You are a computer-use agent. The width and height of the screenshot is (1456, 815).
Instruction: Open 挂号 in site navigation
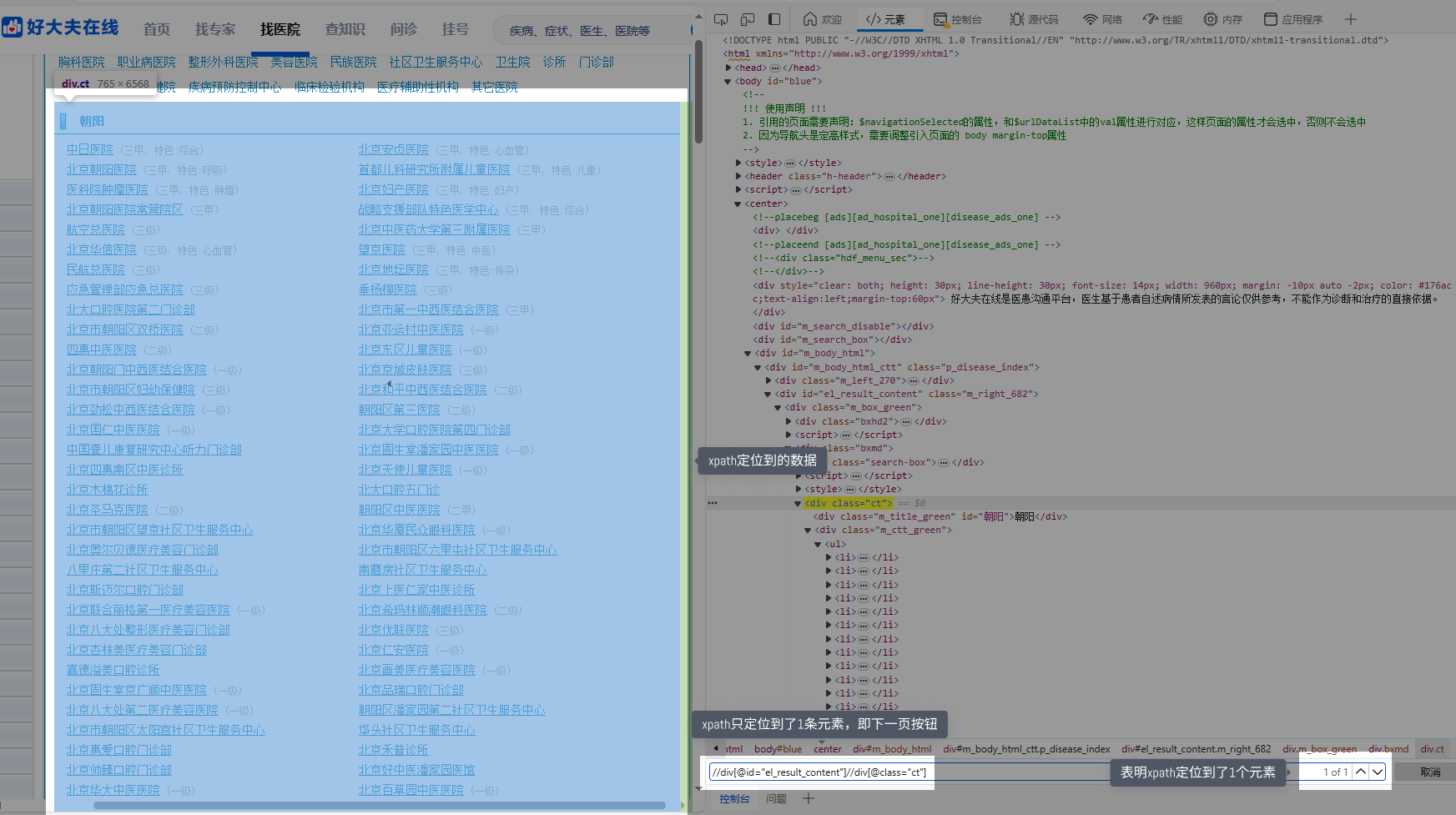coord(456,29)
